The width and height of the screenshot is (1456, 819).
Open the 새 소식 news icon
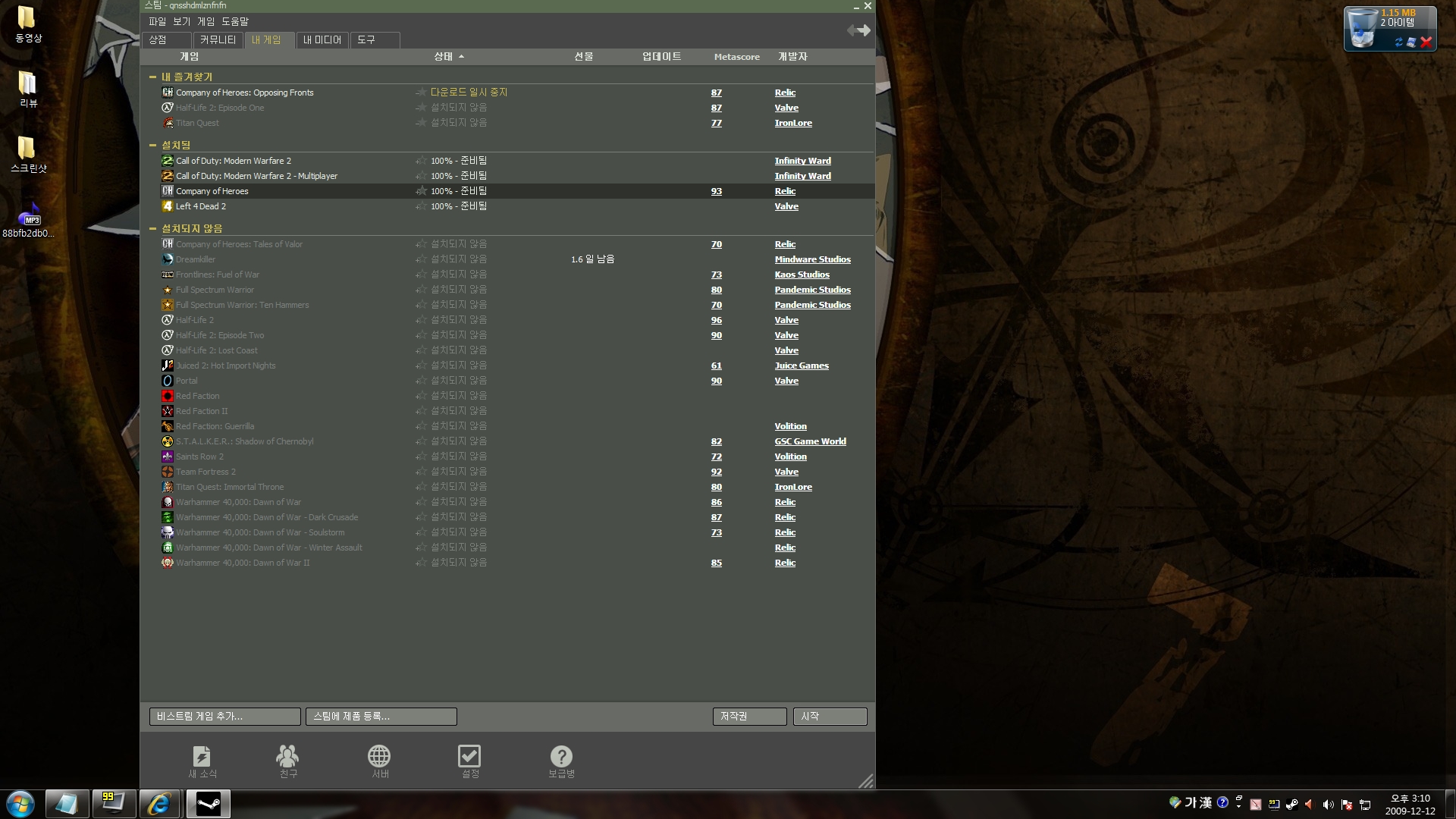[x=202, y=757]
